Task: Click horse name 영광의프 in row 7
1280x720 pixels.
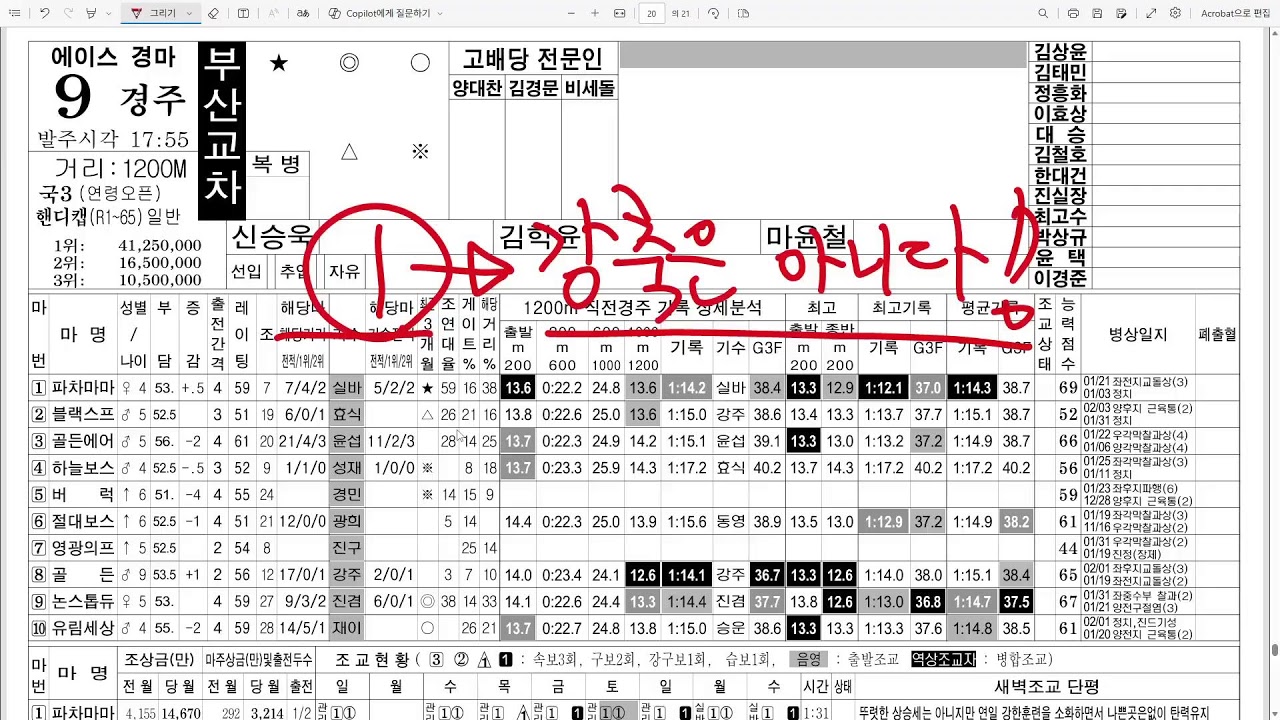Action: click(x=83, y=548)
